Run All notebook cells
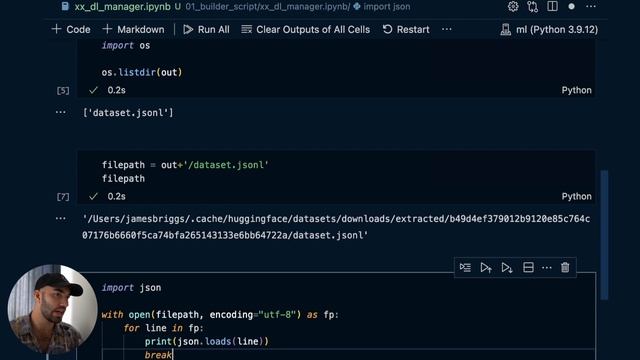 coord(207,29)
